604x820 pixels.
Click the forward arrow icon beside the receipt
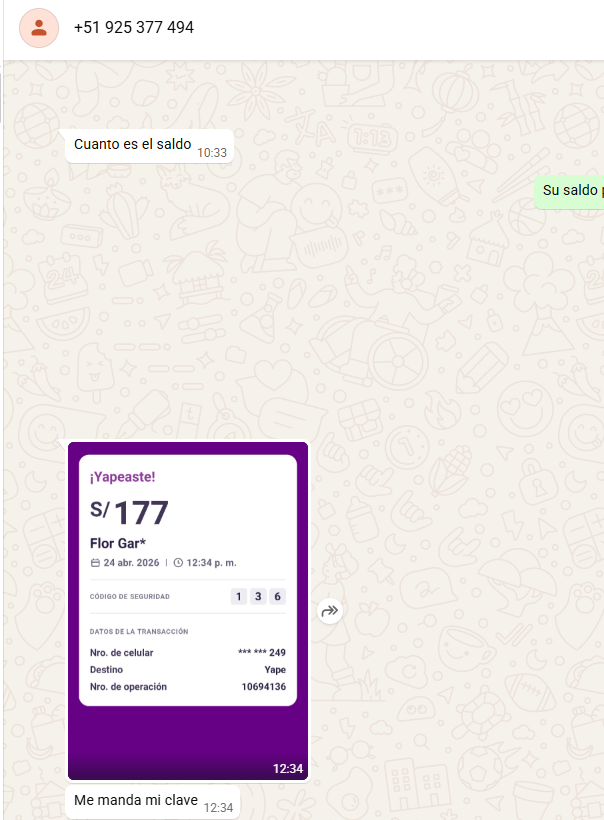tap(330, 610)
